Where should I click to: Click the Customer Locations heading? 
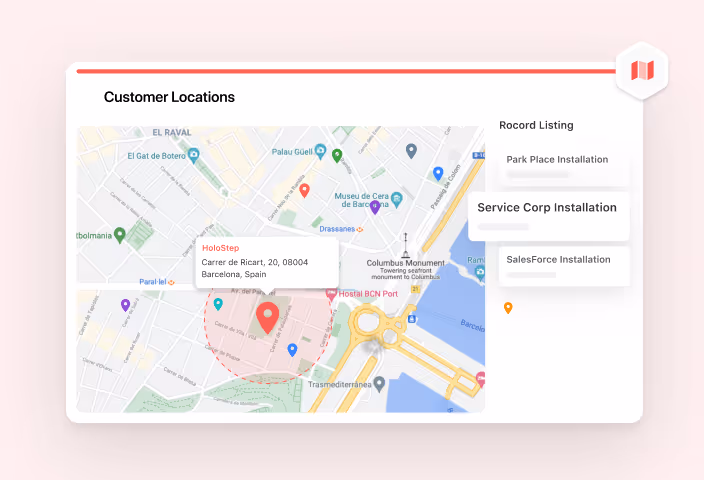click(169, 97)
